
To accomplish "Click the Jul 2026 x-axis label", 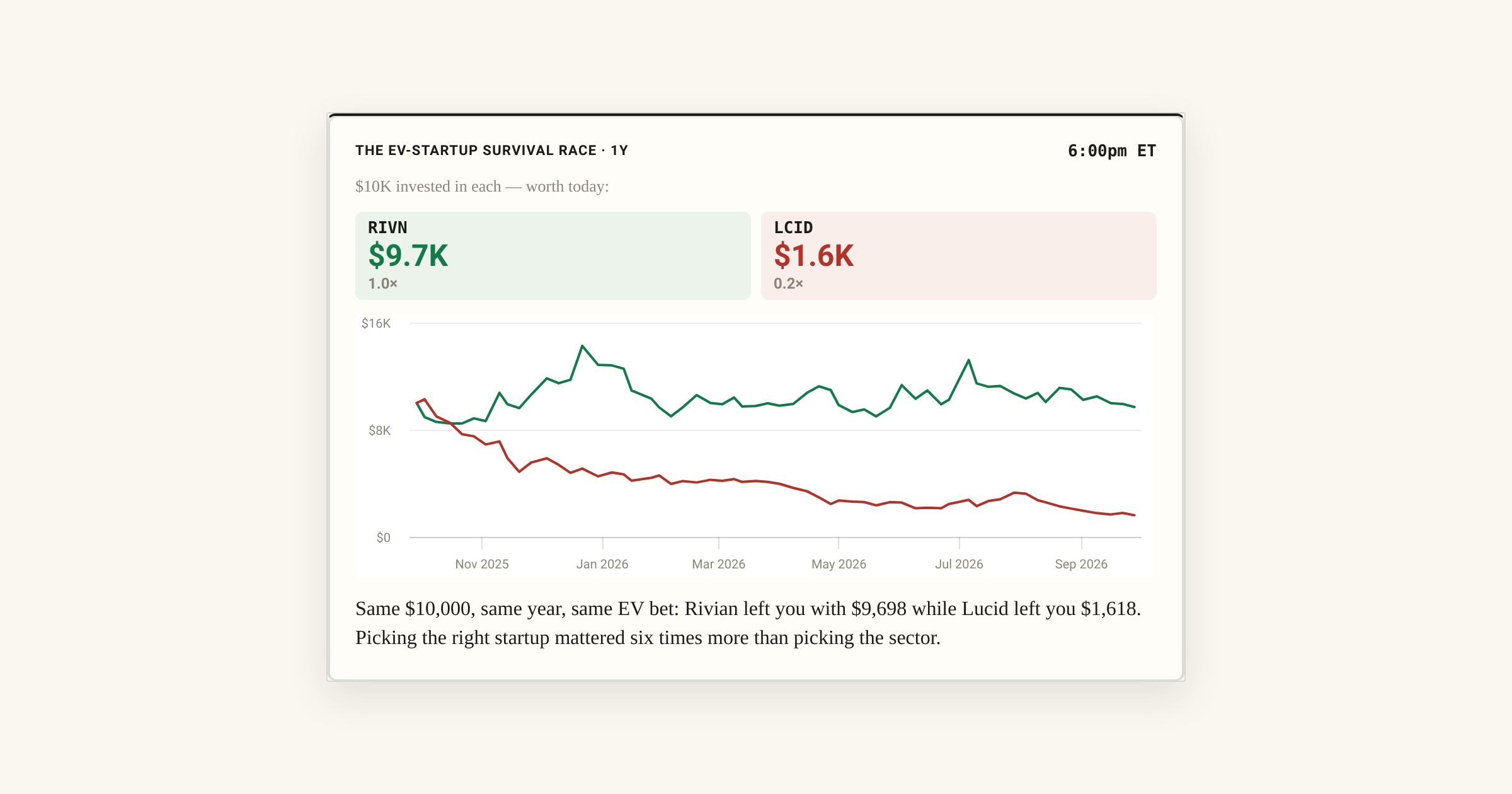I will coord(959,564).
